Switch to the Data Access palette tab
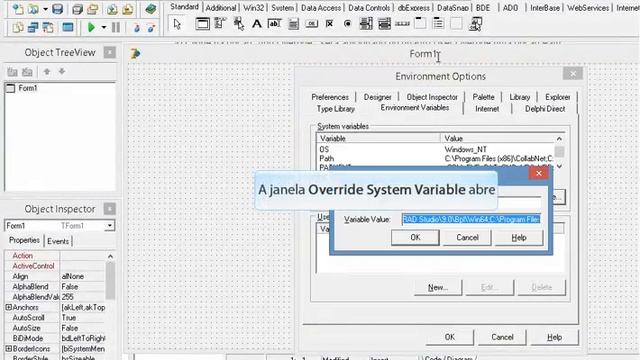Image resolution: width=640 pixels, height=360 pixels. 321,8
